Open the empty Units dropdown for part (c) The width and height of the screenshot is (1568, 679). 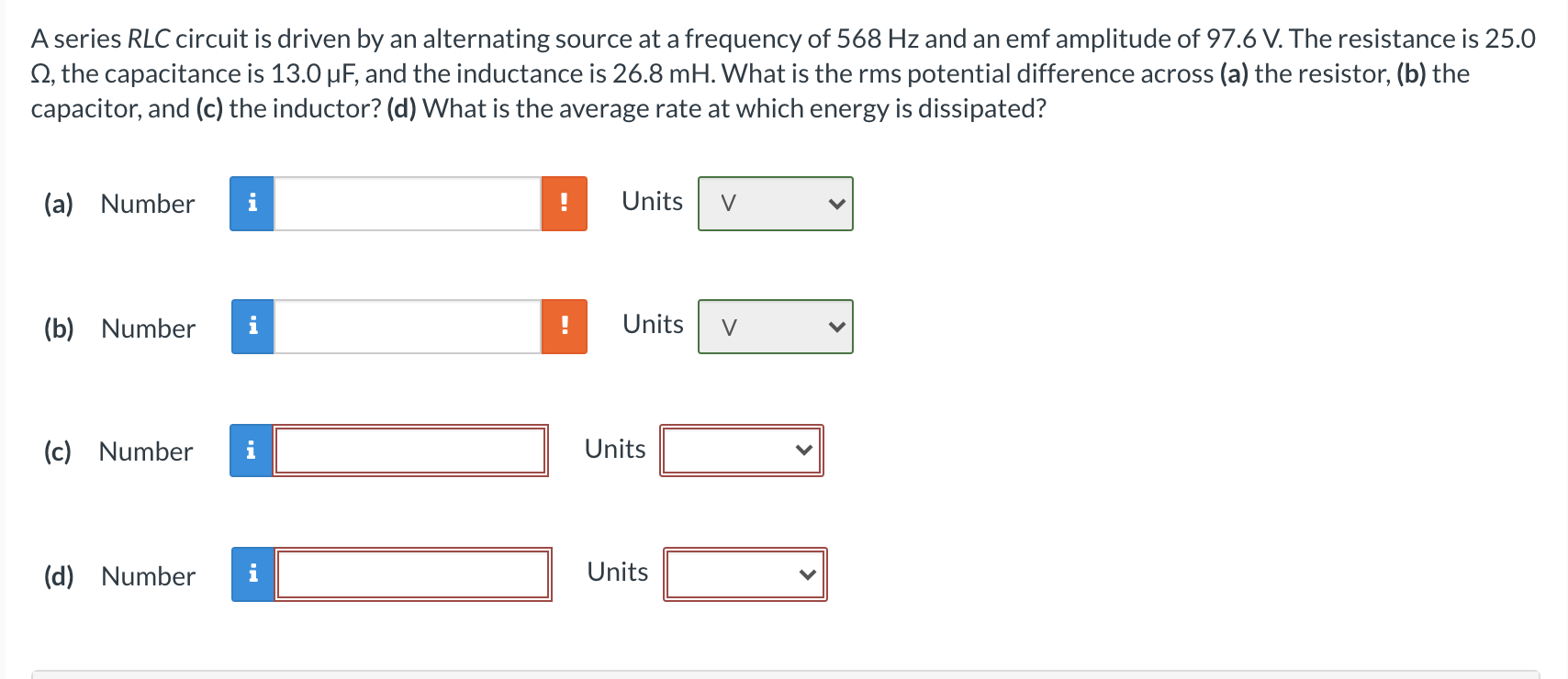[x=741, y=450]
